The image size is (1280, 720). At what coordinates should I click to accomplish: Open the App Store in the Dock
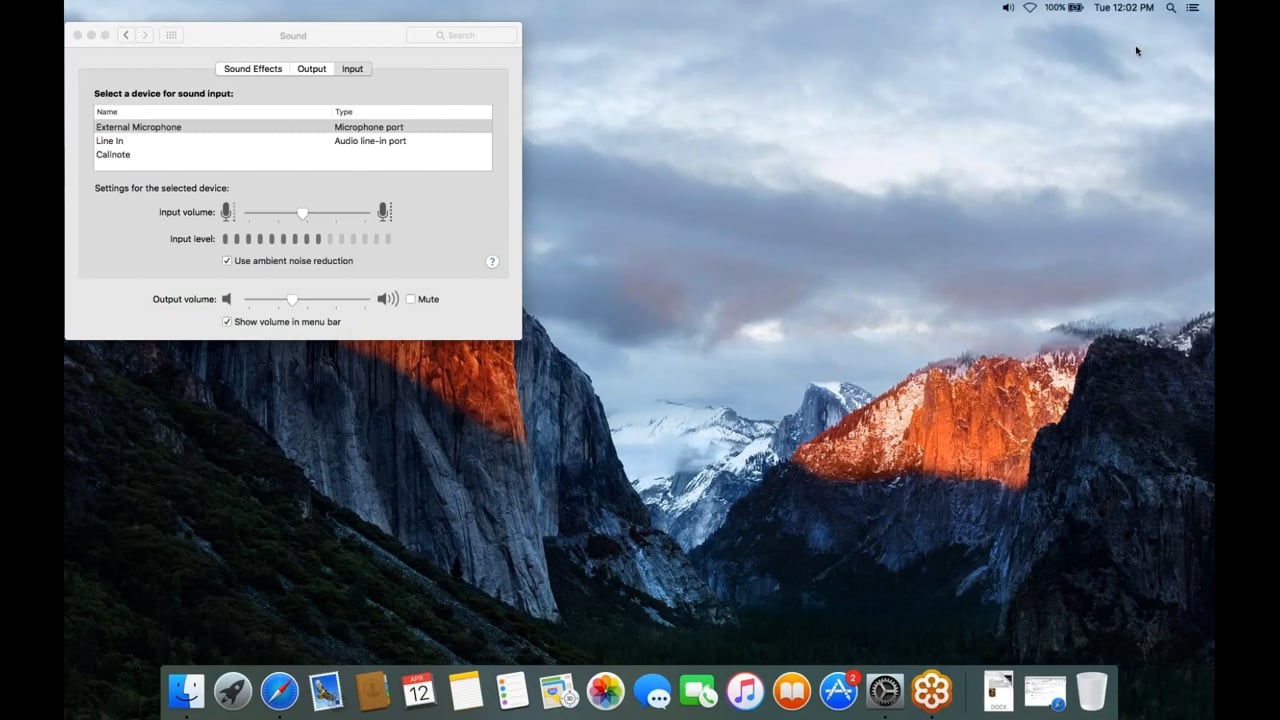(x=838, y=691)
